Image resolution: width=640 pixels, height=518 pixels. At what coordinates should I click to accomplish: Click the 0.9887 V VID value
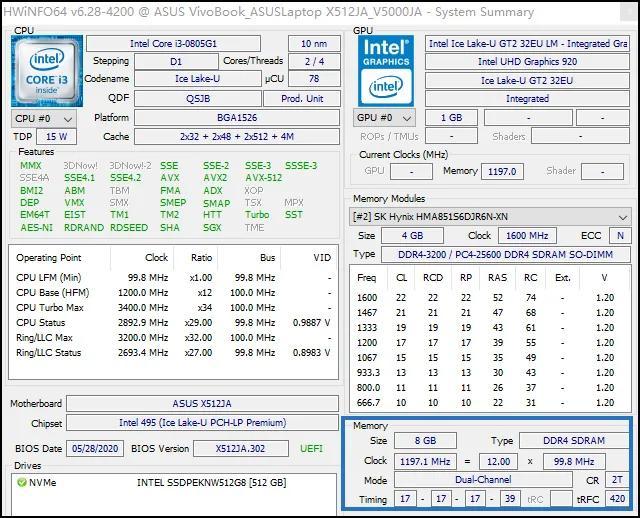(x=311, y=323)
